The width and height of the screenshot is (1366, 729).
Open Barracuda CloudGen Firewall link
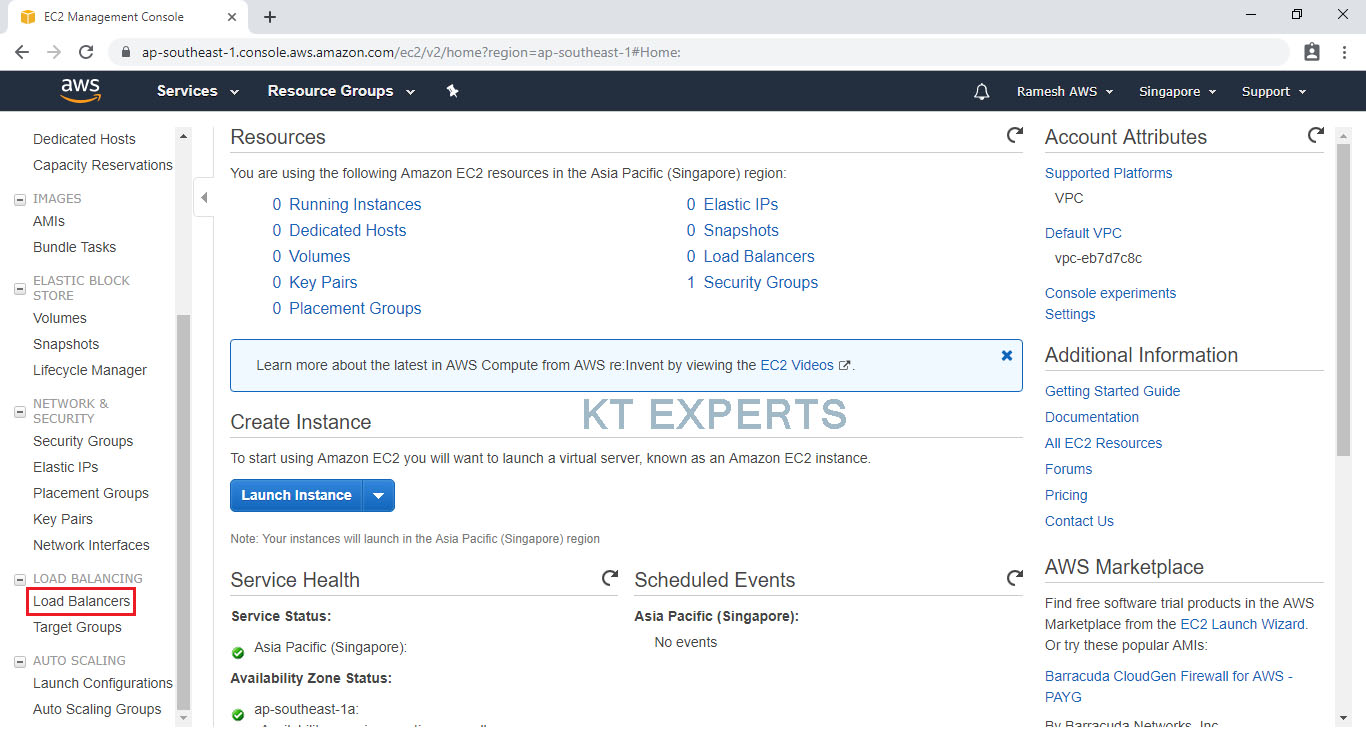point(1169,686)
